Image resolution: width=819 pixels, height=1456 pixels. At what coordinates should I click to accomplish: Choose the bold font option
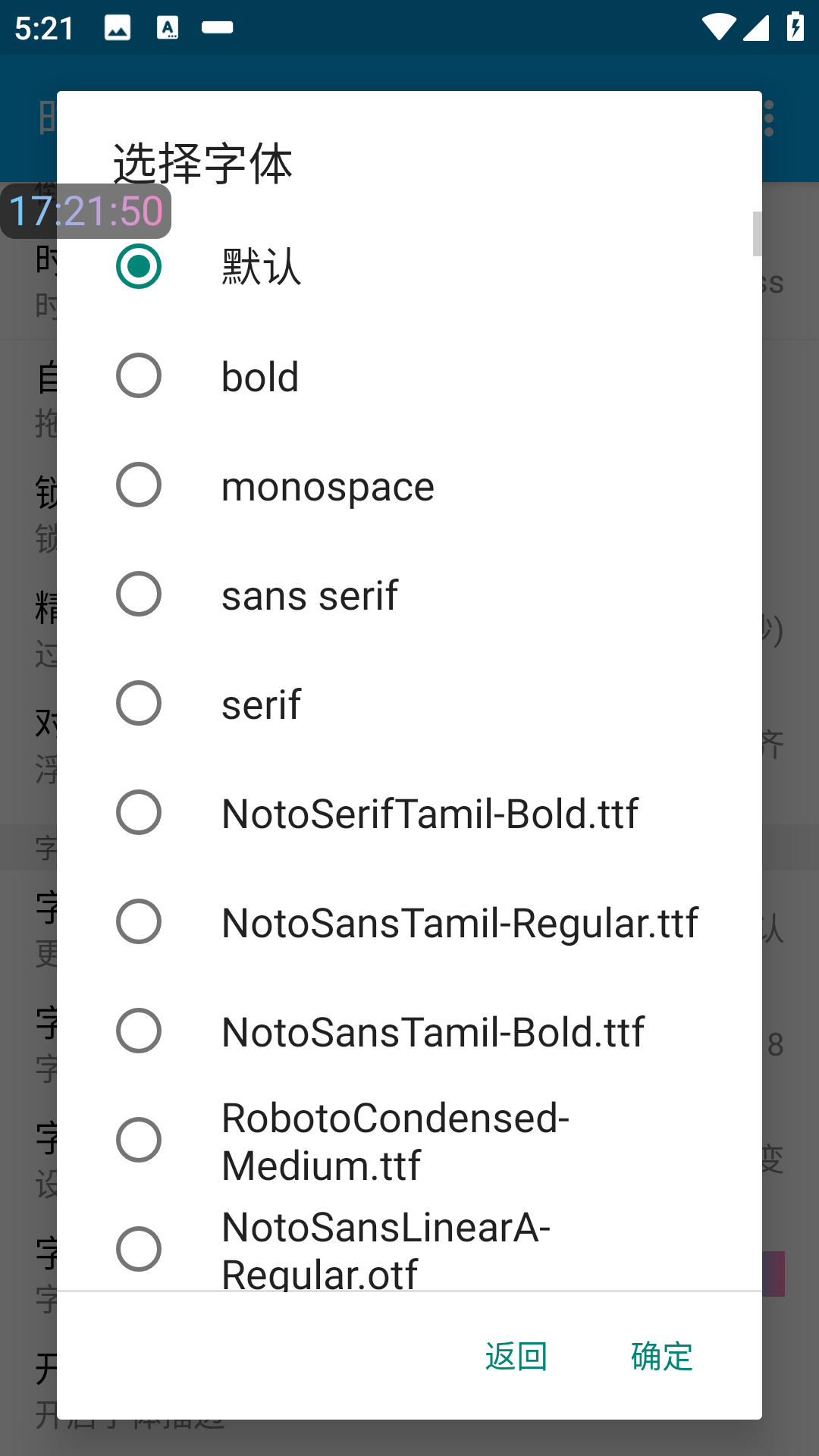139,375
